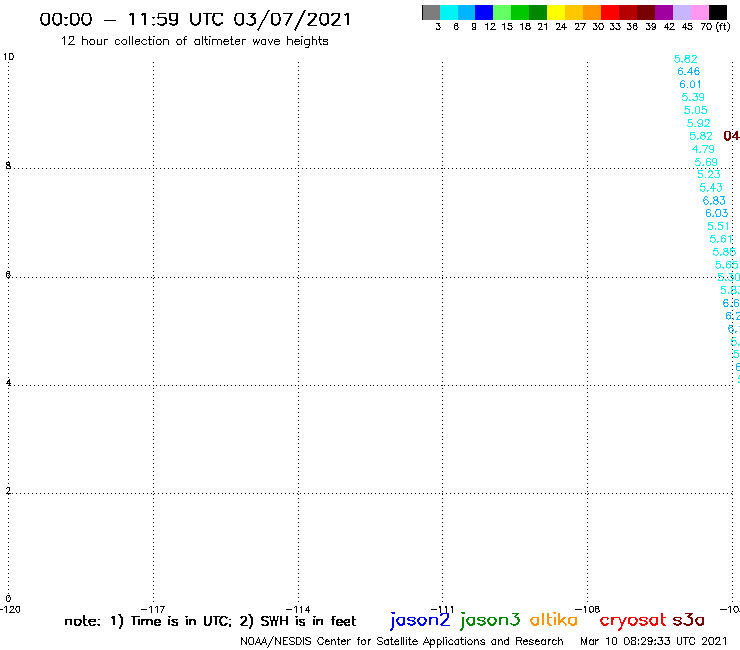Select the longitude label -111
The image size is (740, 650).
tap(442, 609)
